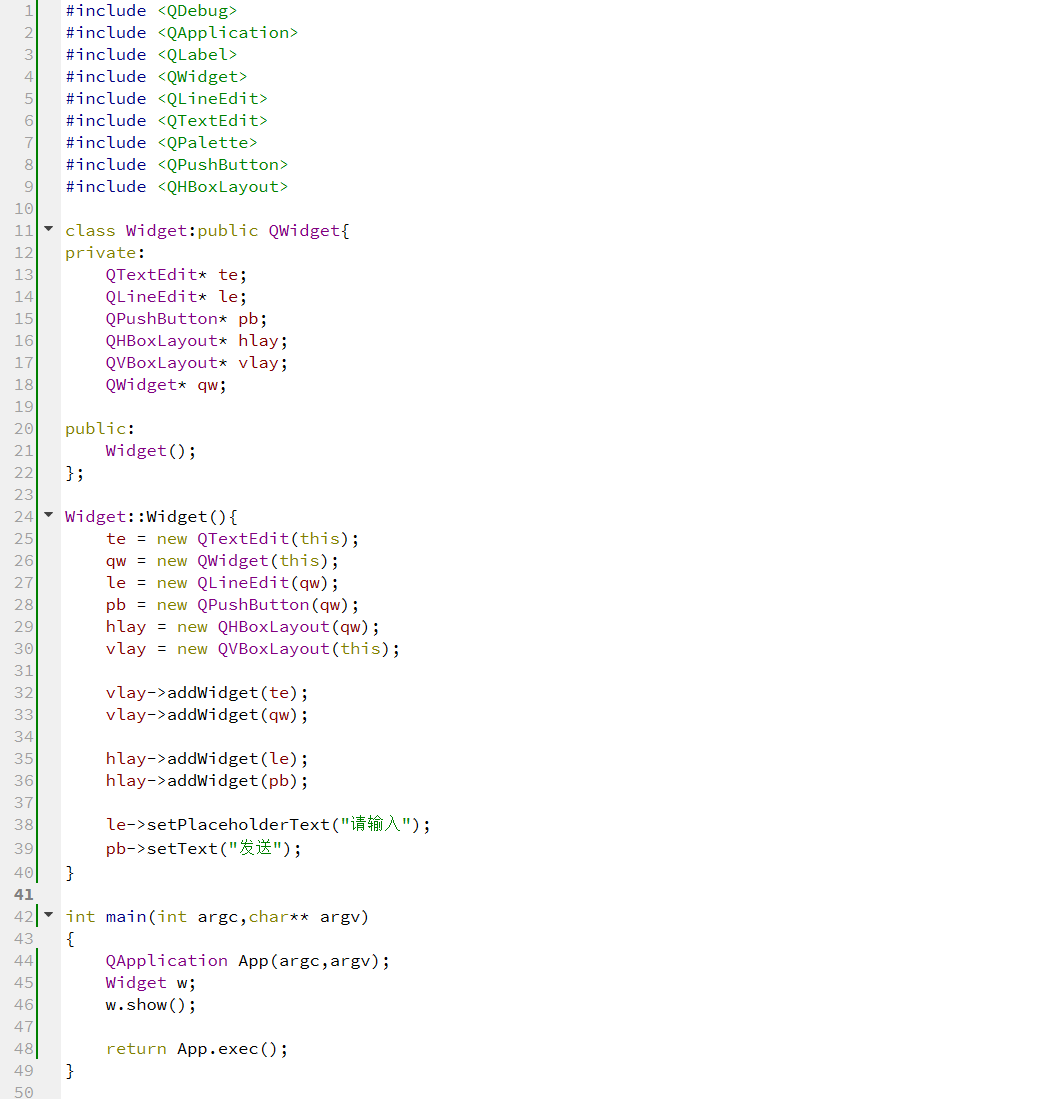Click the setPlaceholderText("请输入") line

point(268,824)
